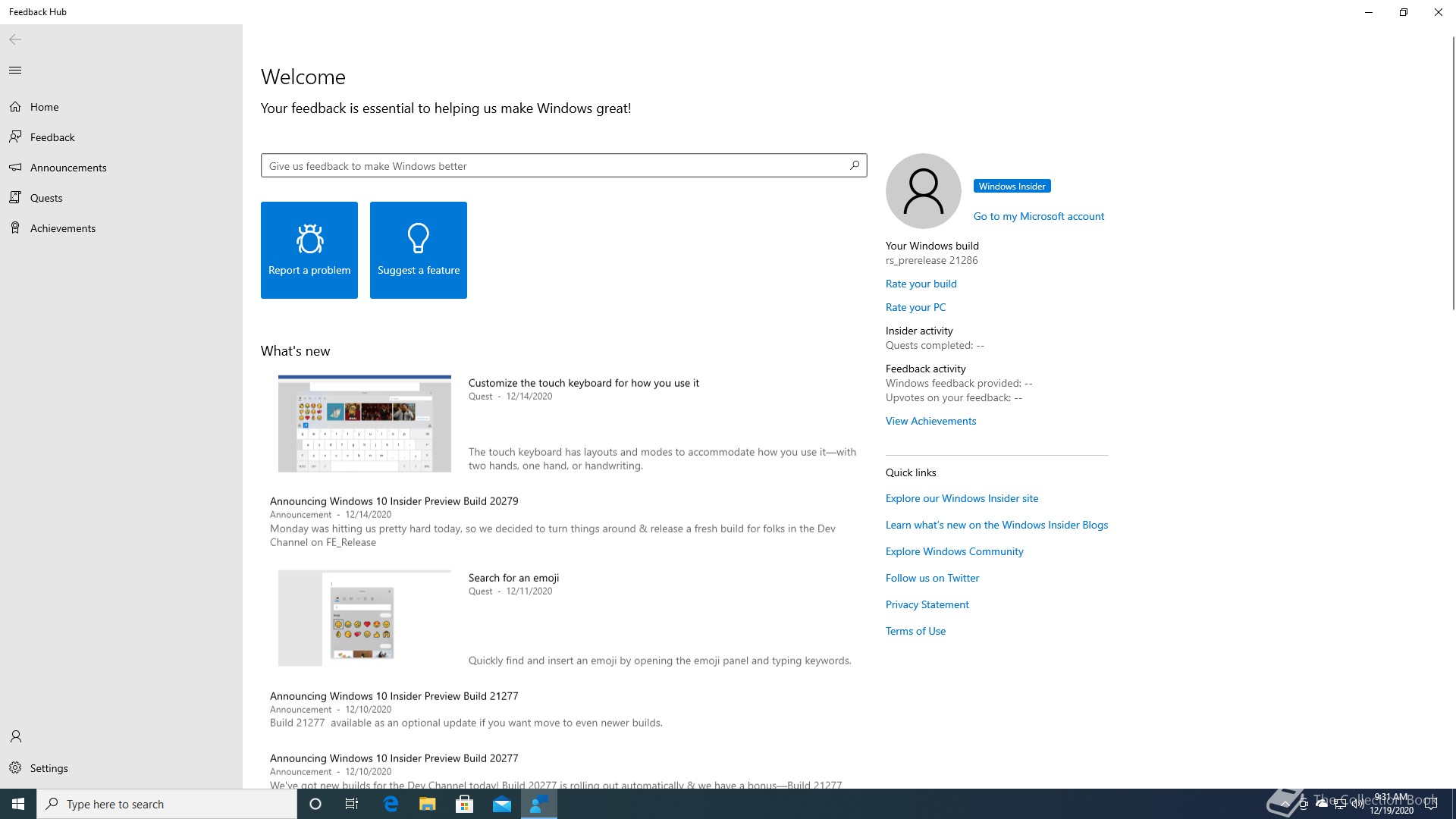
Task: Open the Quests navigation item
Action: 121,198
